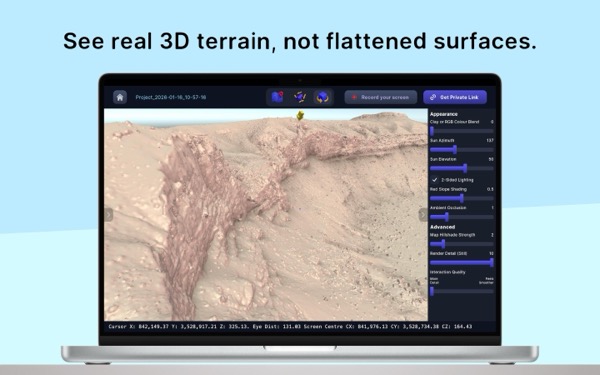The width and height of the screenshot is (600, 375).
Task: Click the Advanced section heading
Action: click(x=442, y=227)
